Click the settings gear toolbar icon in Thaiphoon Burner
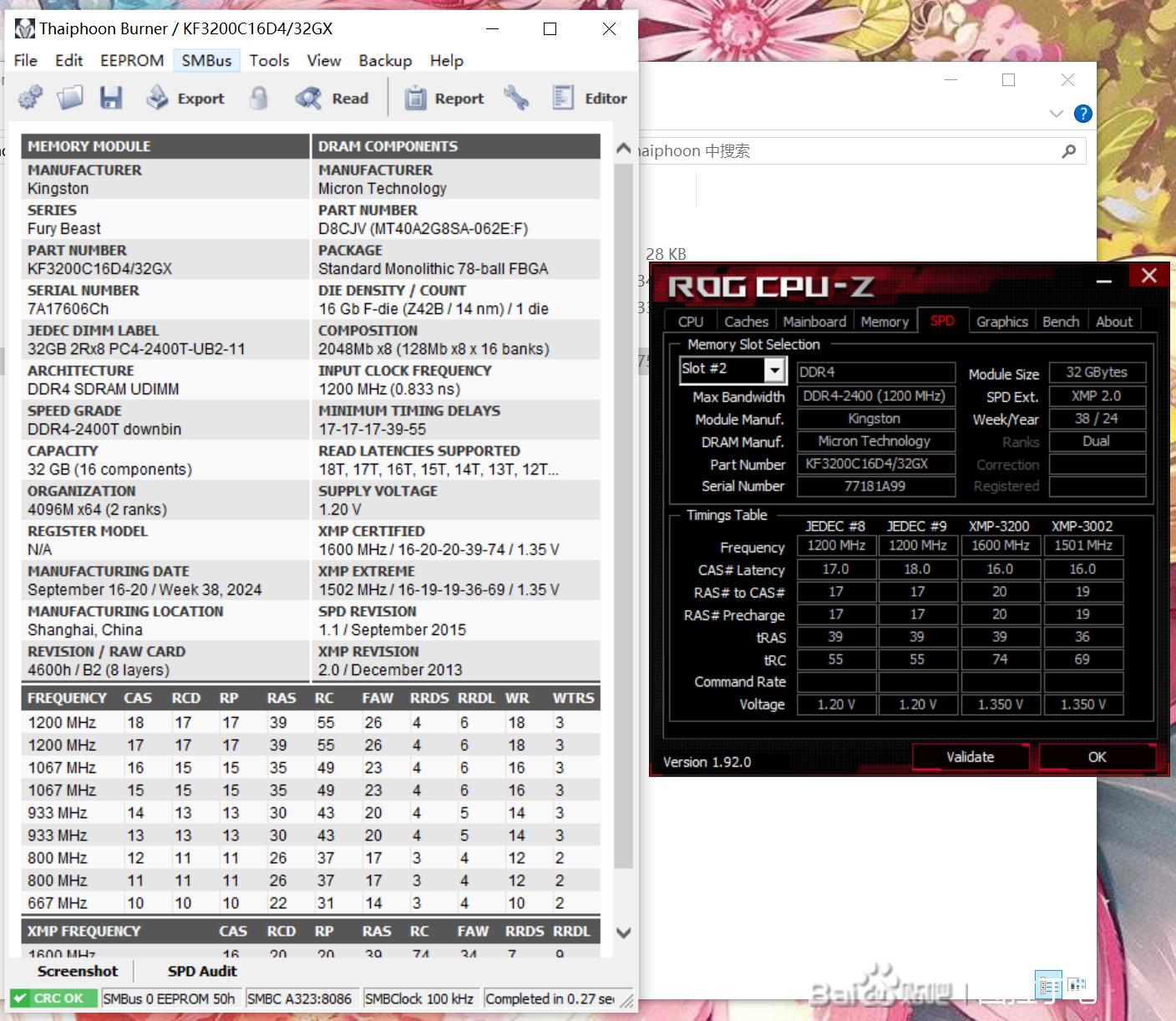This screenshot has width=1176, height=1021. click(30, 98)
